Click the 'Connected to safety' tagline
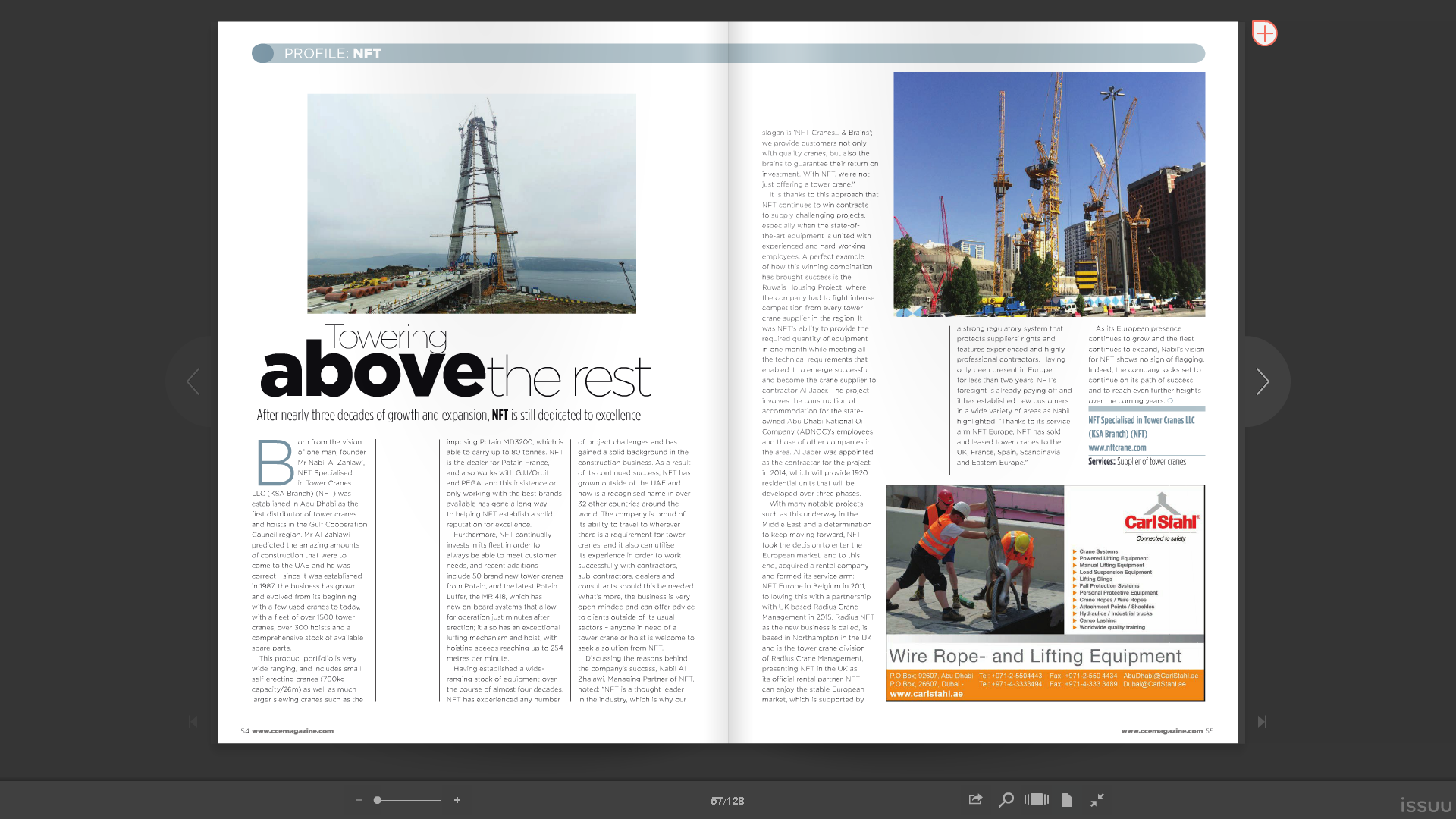The height and width of the screenshot is (819, 1456). coord(1161,538)
